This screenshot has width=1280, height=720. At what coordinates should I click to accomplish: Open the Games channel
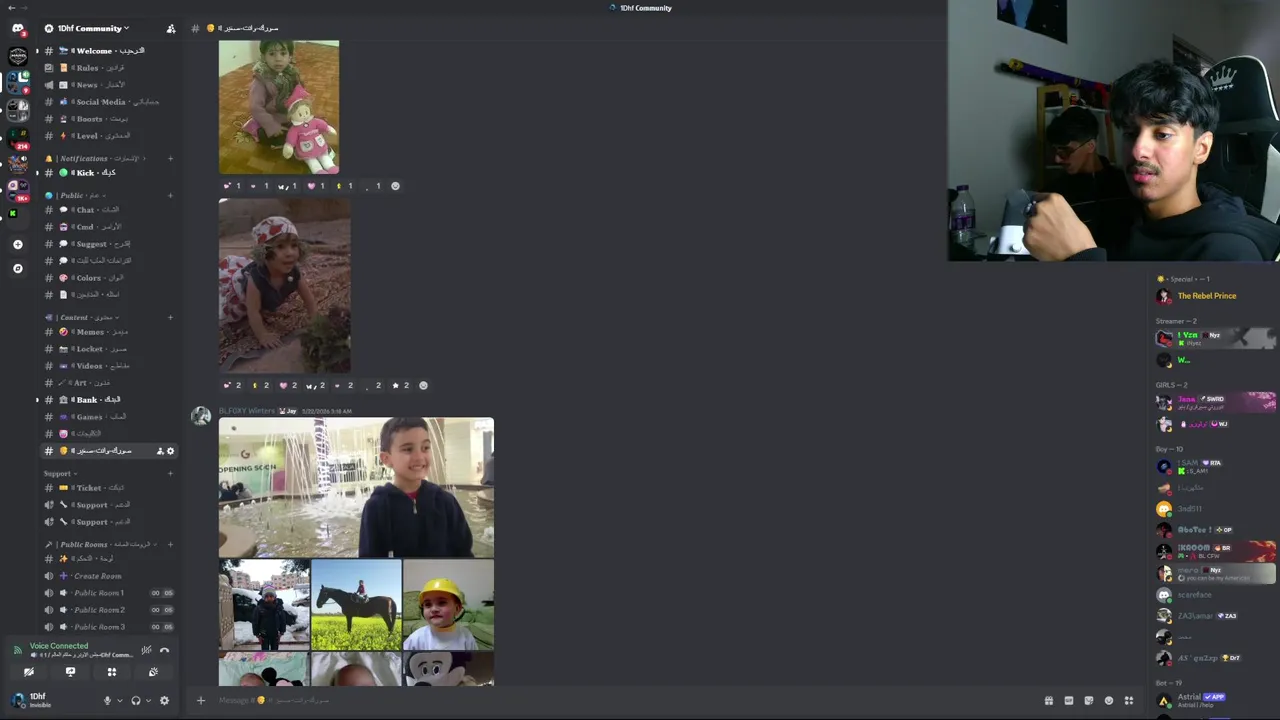[x=109, y=417]
